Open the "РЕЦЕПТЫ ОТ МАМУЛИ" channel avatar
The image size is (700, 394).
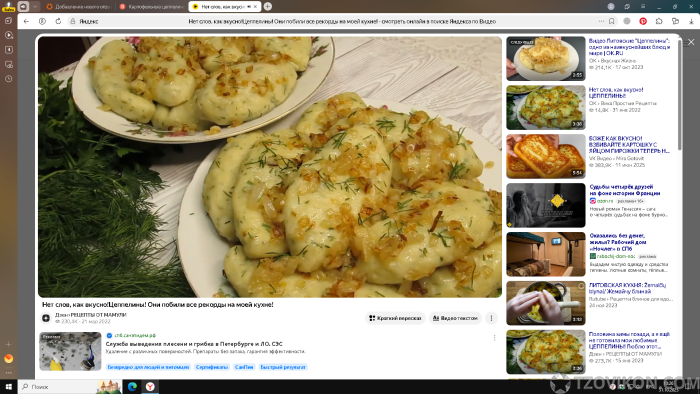tap(46, 318)
